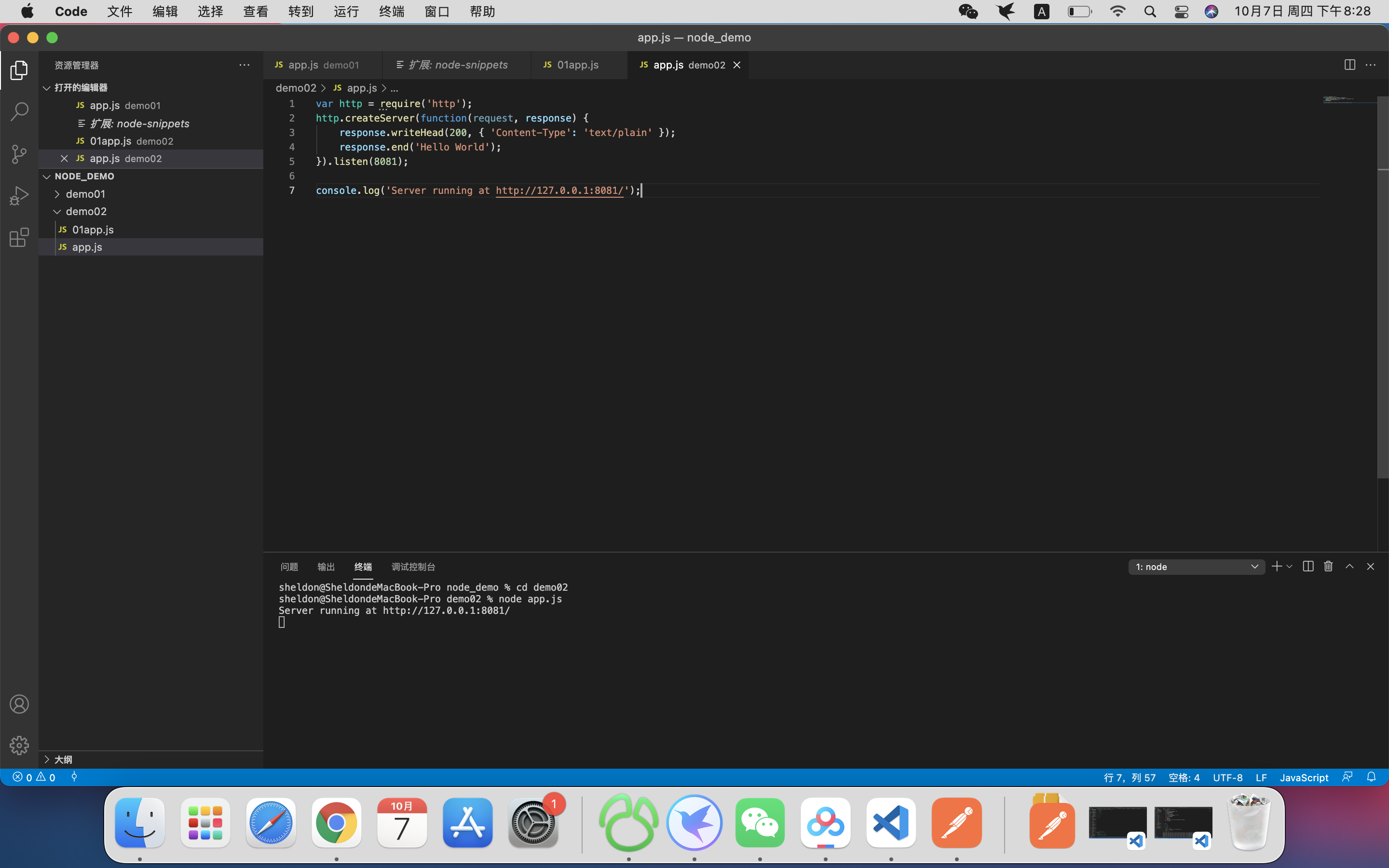
Task: Maximize the panel size with caret icon
Action: click(x=1349, y=567)
